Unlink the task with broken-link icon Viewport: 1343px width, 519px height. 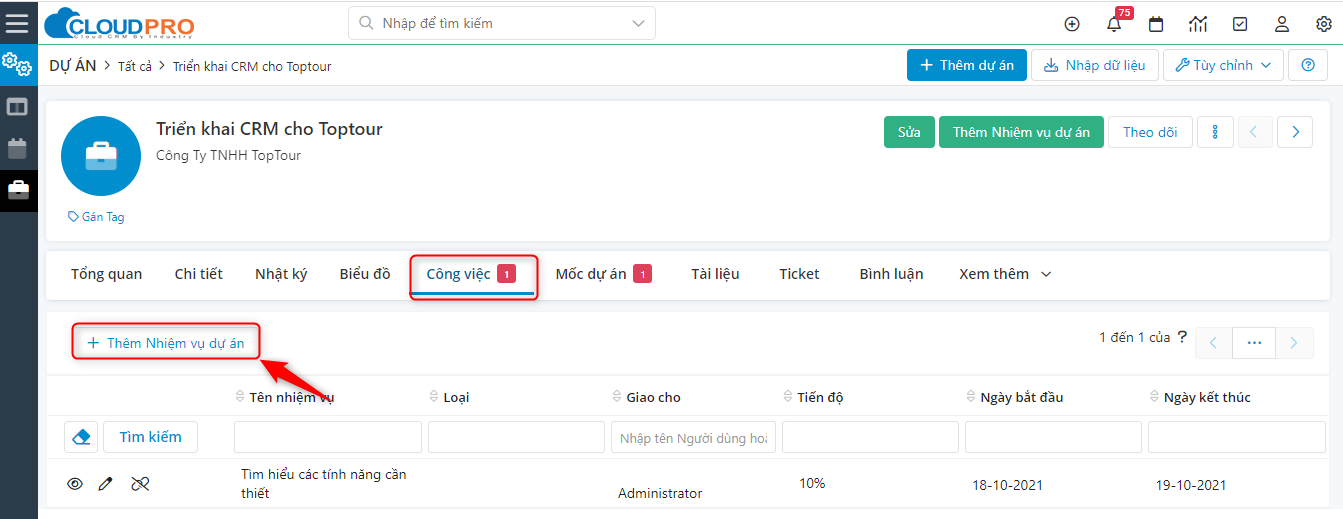140,484
